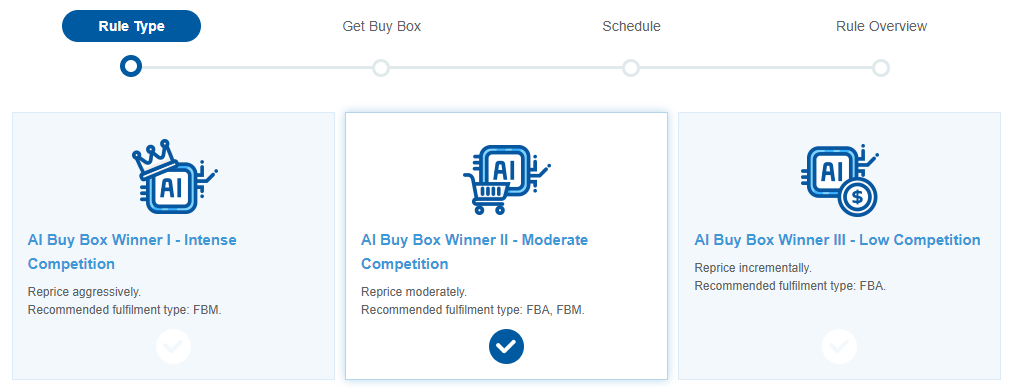Click the 'Reprice incrementally' description text
1013x387 pixels.
(753, 267)
